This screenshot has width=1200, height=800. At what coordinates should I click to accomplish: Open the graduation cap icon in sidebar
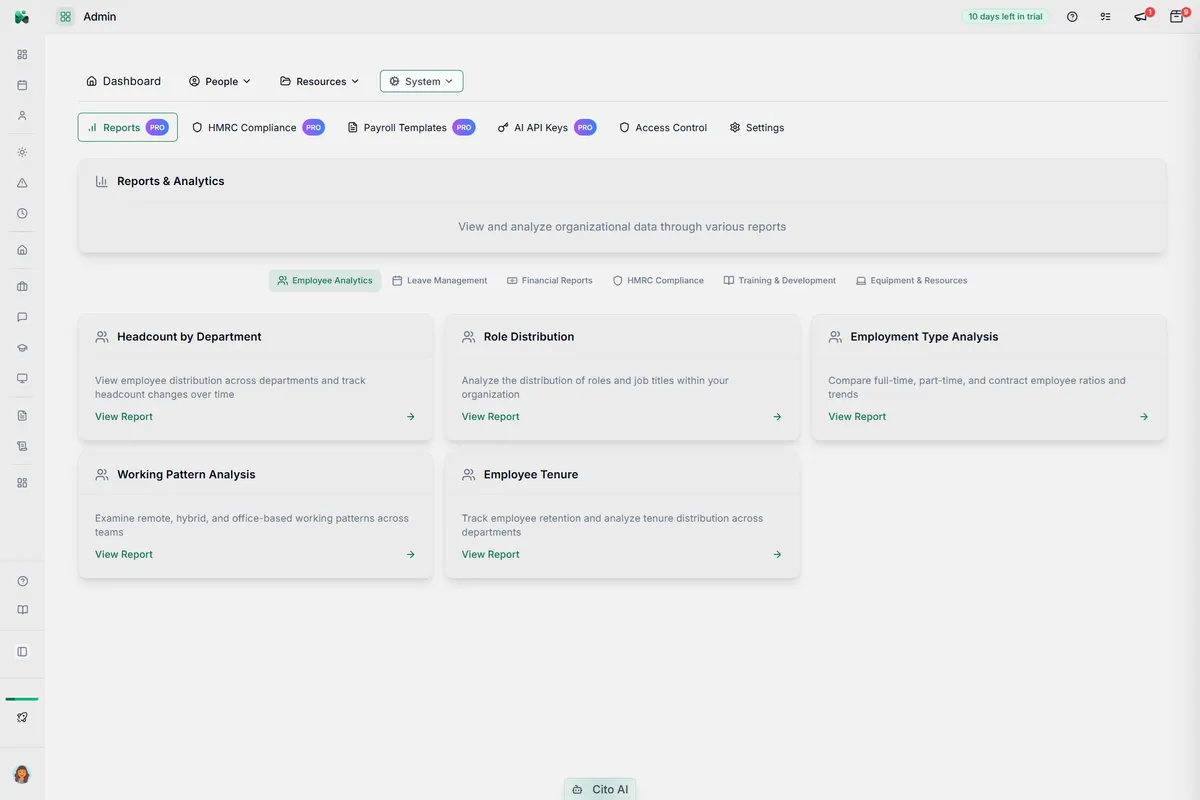pyautogui.click(x=22, y=347)
